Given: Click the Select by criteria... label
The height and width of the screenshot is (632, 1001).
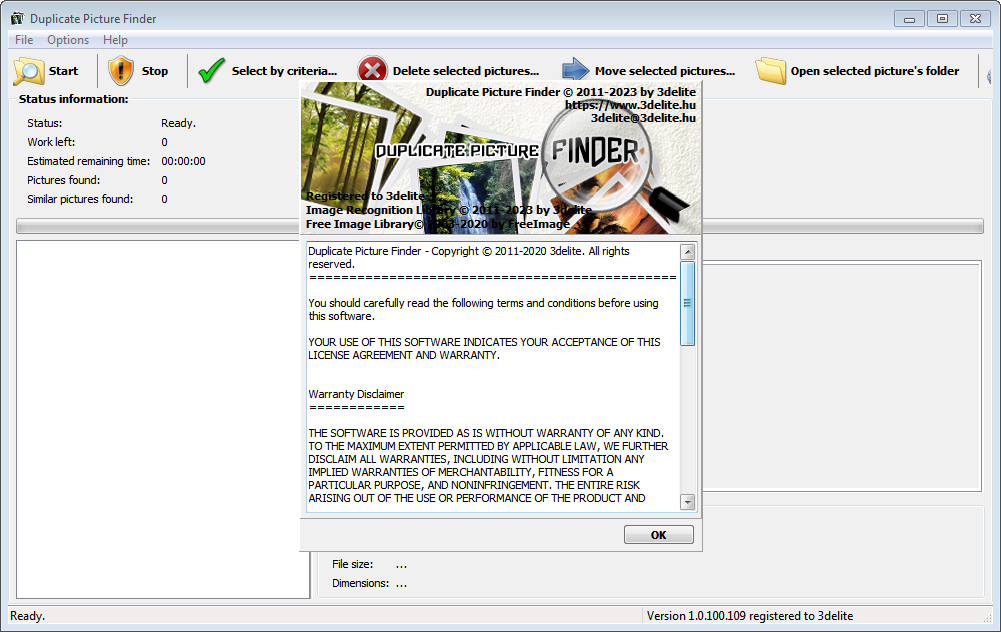Looking at the screenshot, I should click(x=284, y=71).
